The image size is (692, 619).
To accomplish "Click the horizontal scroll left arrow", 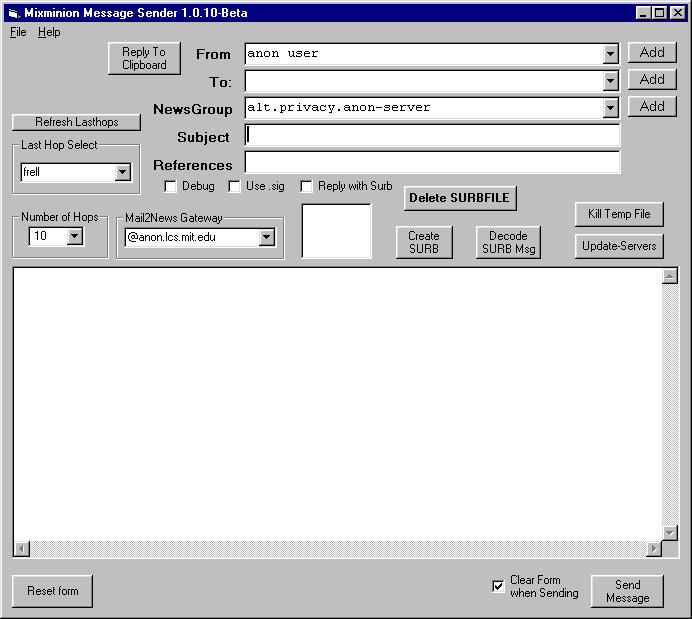I will pos(22,549).
